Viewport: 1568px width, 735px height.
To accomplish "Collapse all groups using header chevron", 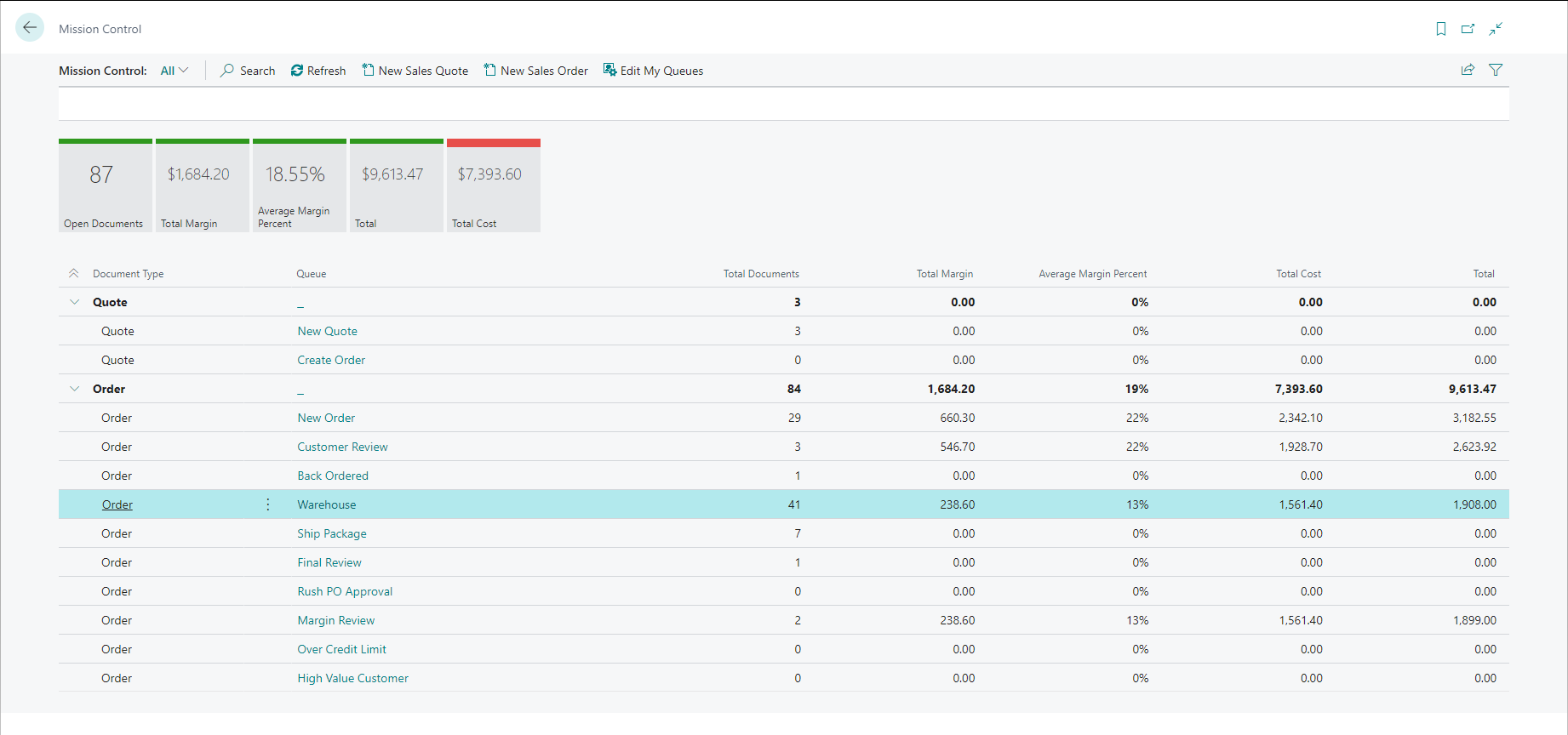I will [74, 273].
